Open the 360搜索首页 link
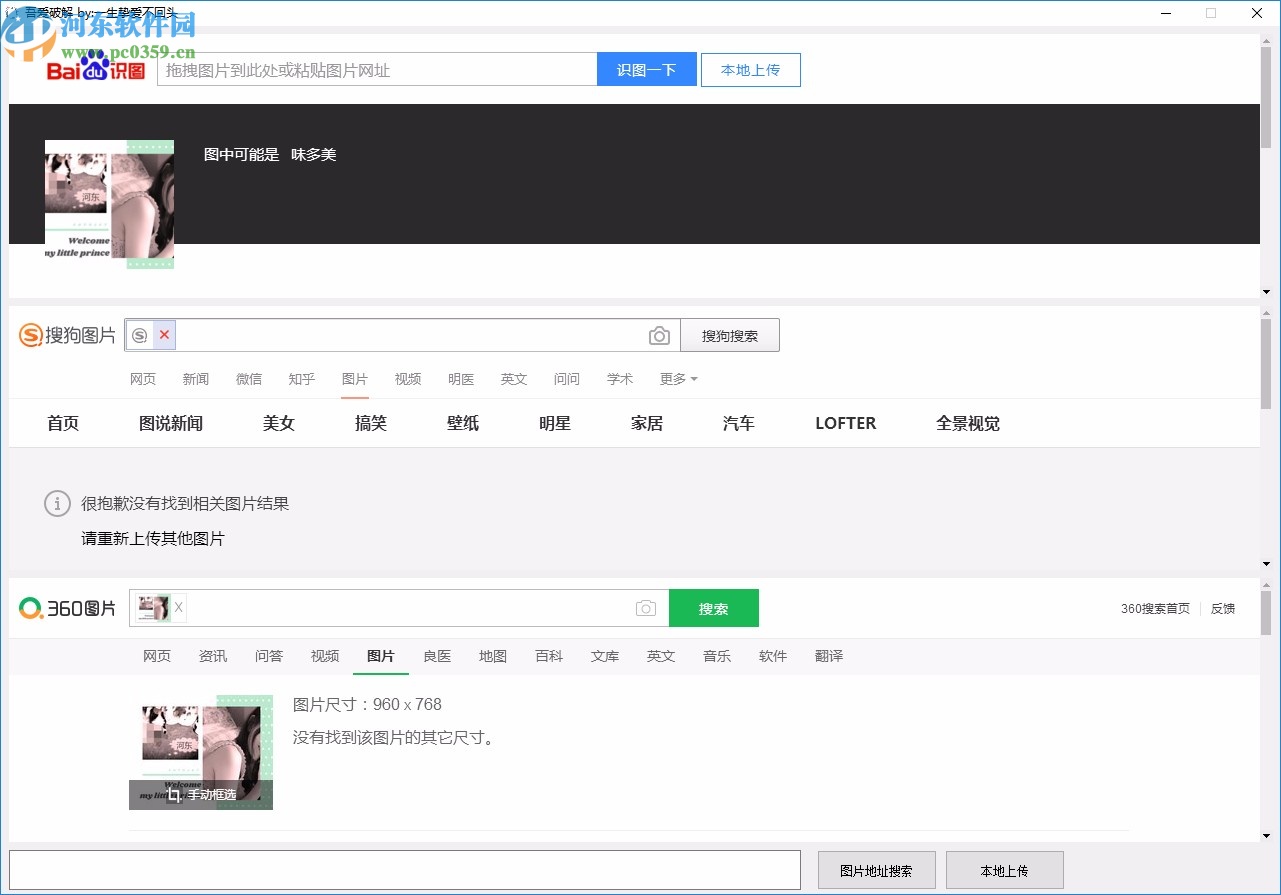1281x895 pixels. [x=1154, y=607]
